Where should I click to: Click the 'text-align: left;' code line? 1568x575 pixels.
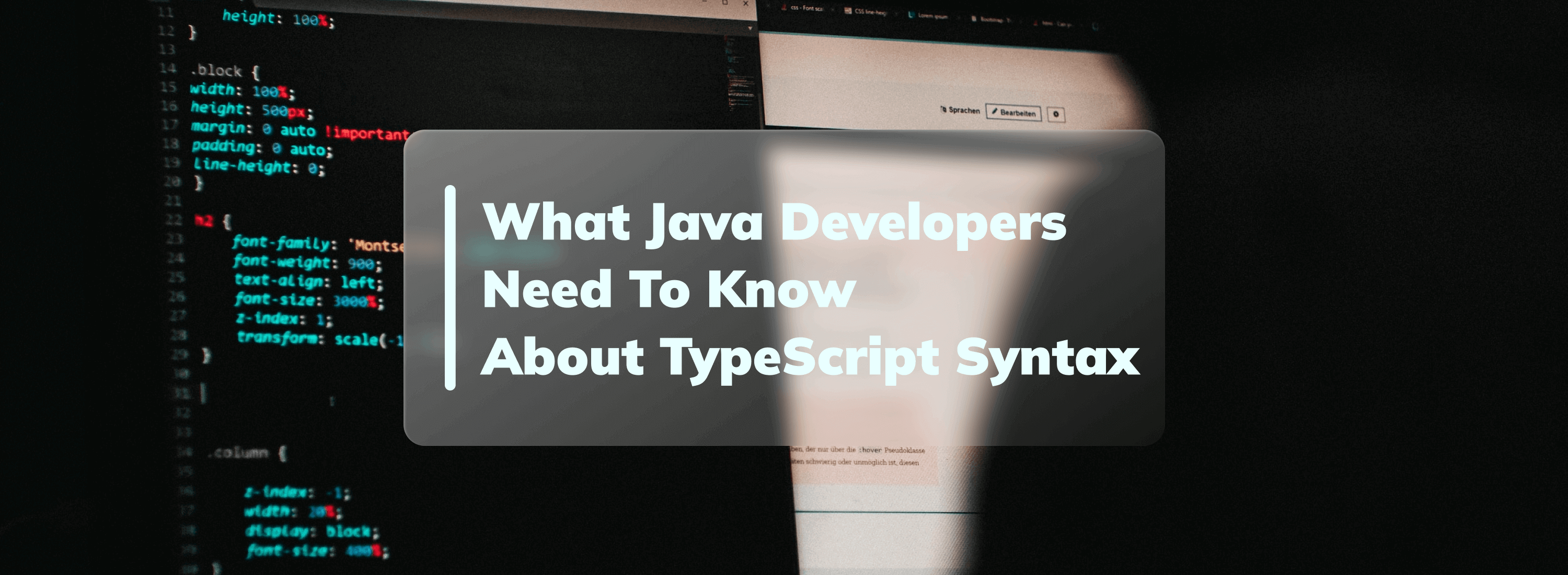tap(309, 281)
